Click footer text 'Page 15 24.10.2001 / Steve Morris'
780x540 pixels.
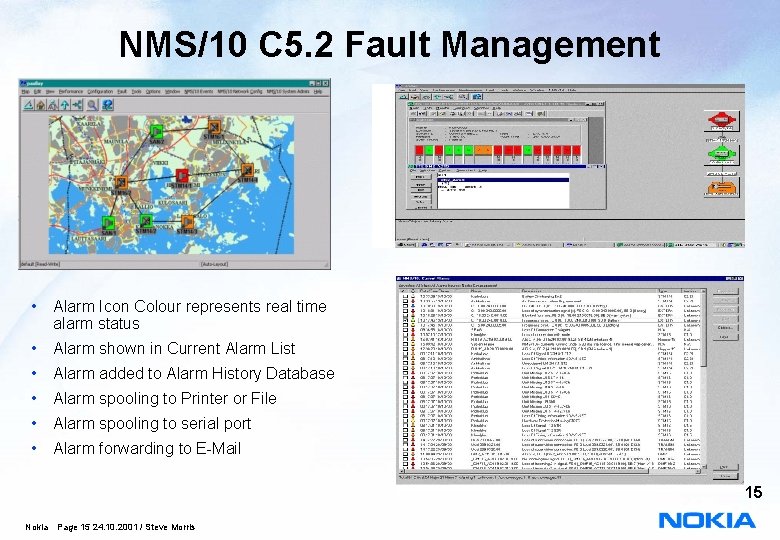[x=126, y=527]
